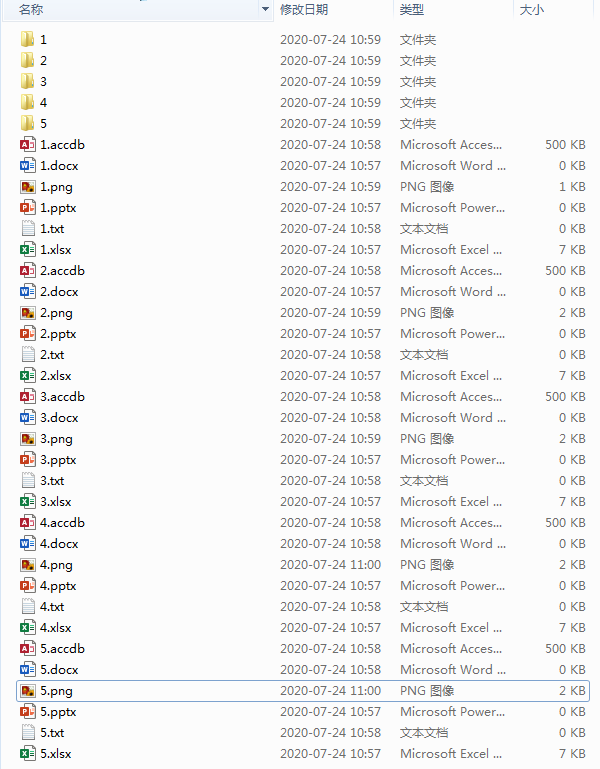This screenshot has width=600, height=769.
Task: Click the PNG 图像 type of 5.png
Action: click(x=427, y=691)
